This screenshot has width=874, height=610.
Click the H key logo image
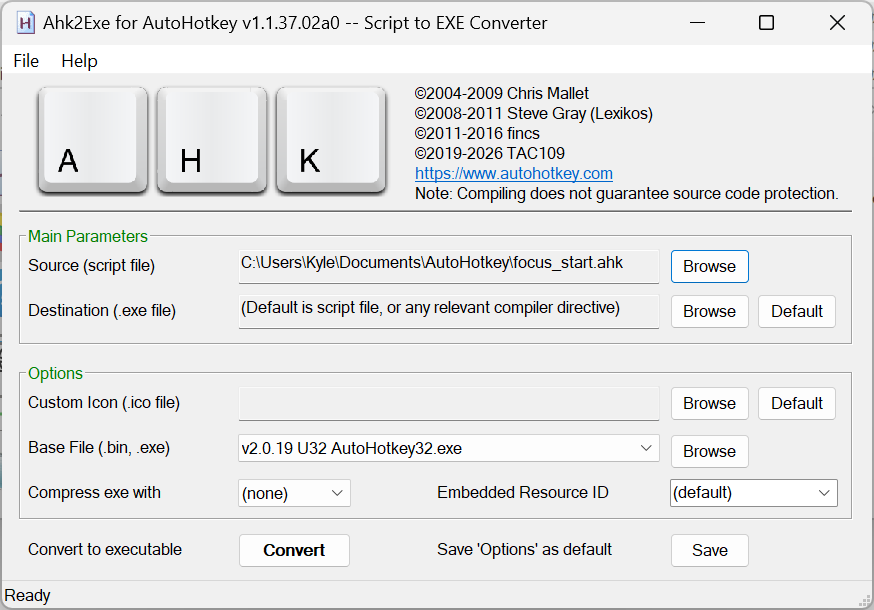point(212,141)
